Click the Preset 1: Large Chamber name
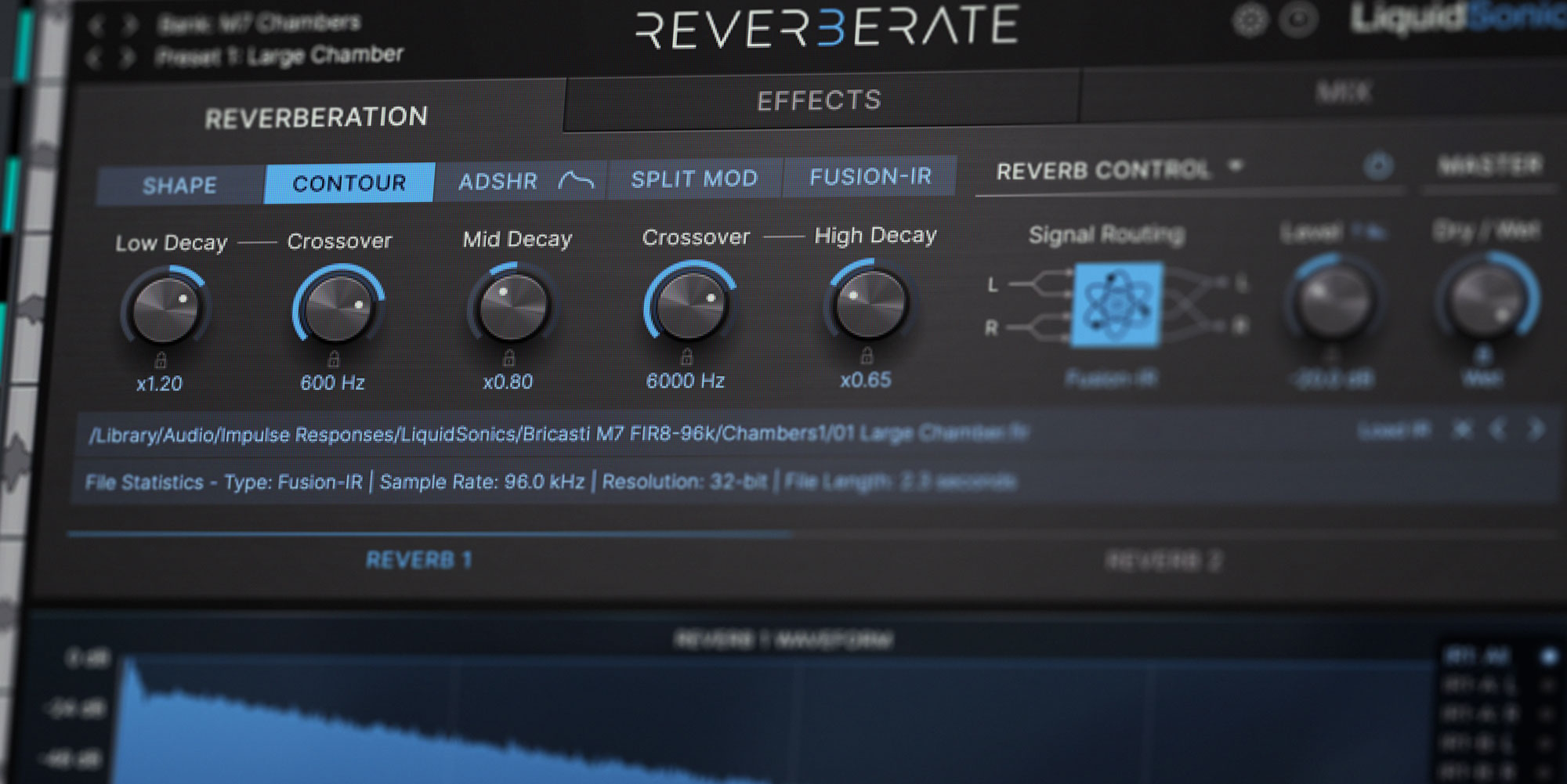Screen dimensions: 1567x784 point(280,56)
